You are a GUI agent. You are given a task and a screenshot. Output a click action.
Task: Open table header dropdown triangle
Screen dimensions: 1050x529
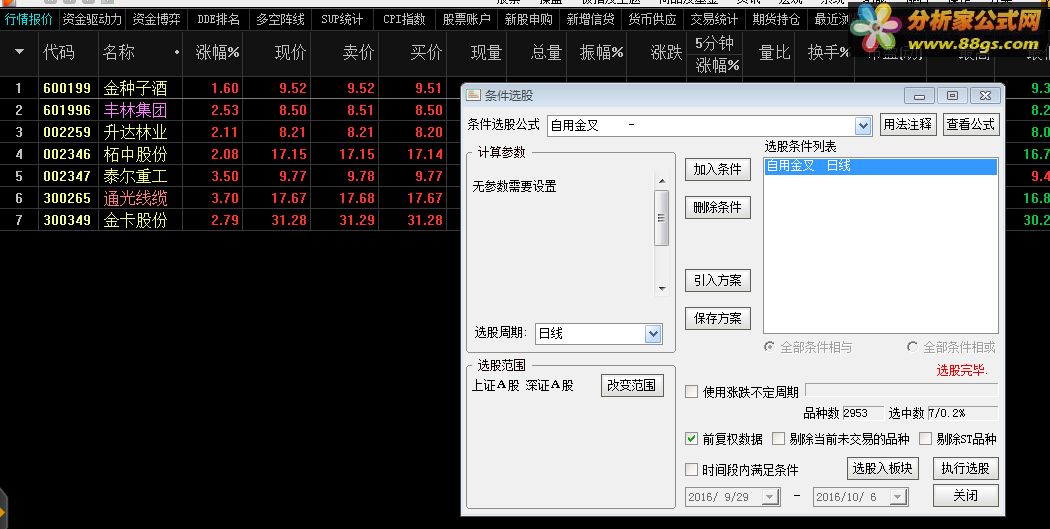click(19, 52)
